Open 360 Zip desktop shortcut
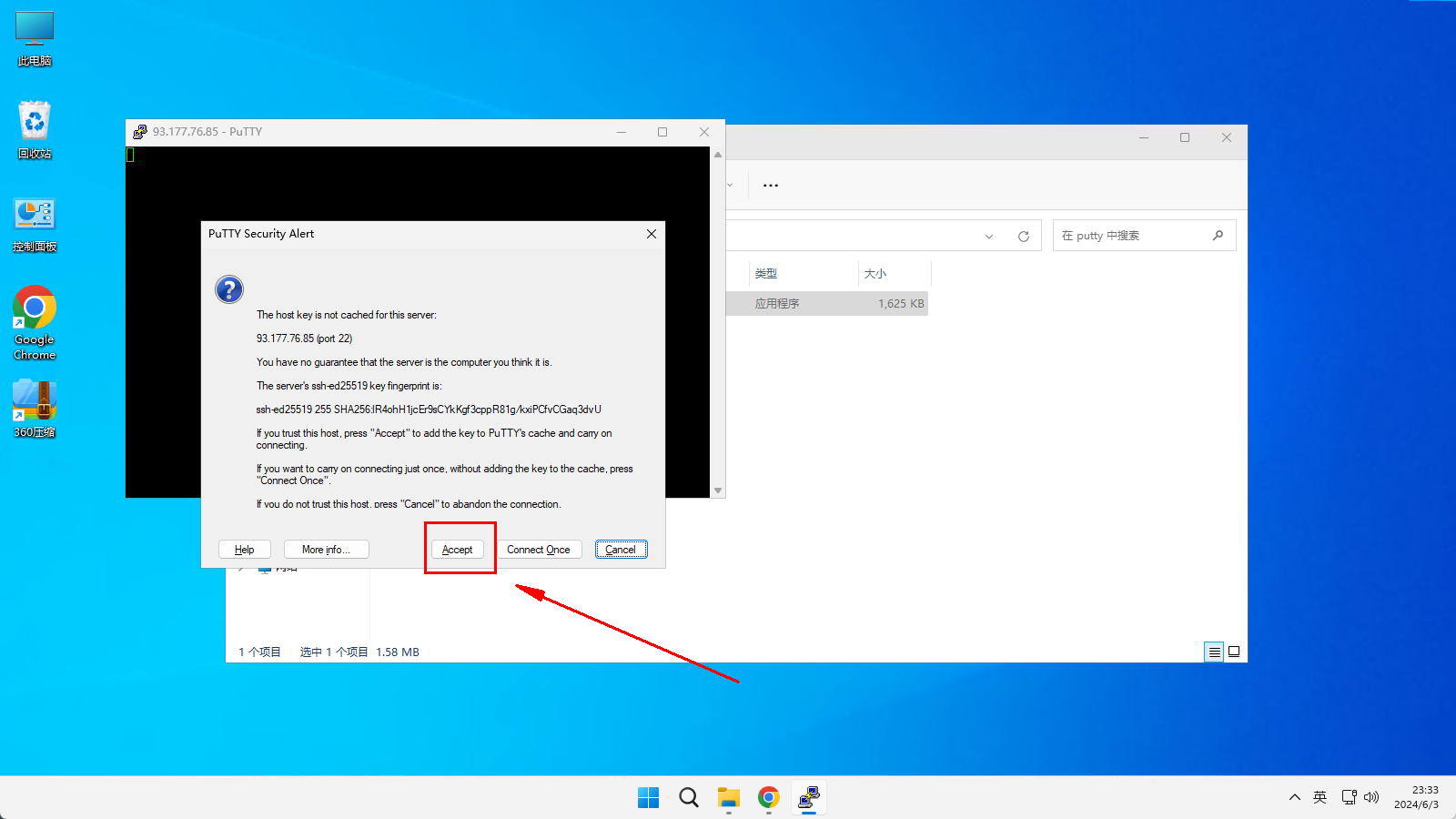This screenshot has height=819, width=1456. (35, 409)
